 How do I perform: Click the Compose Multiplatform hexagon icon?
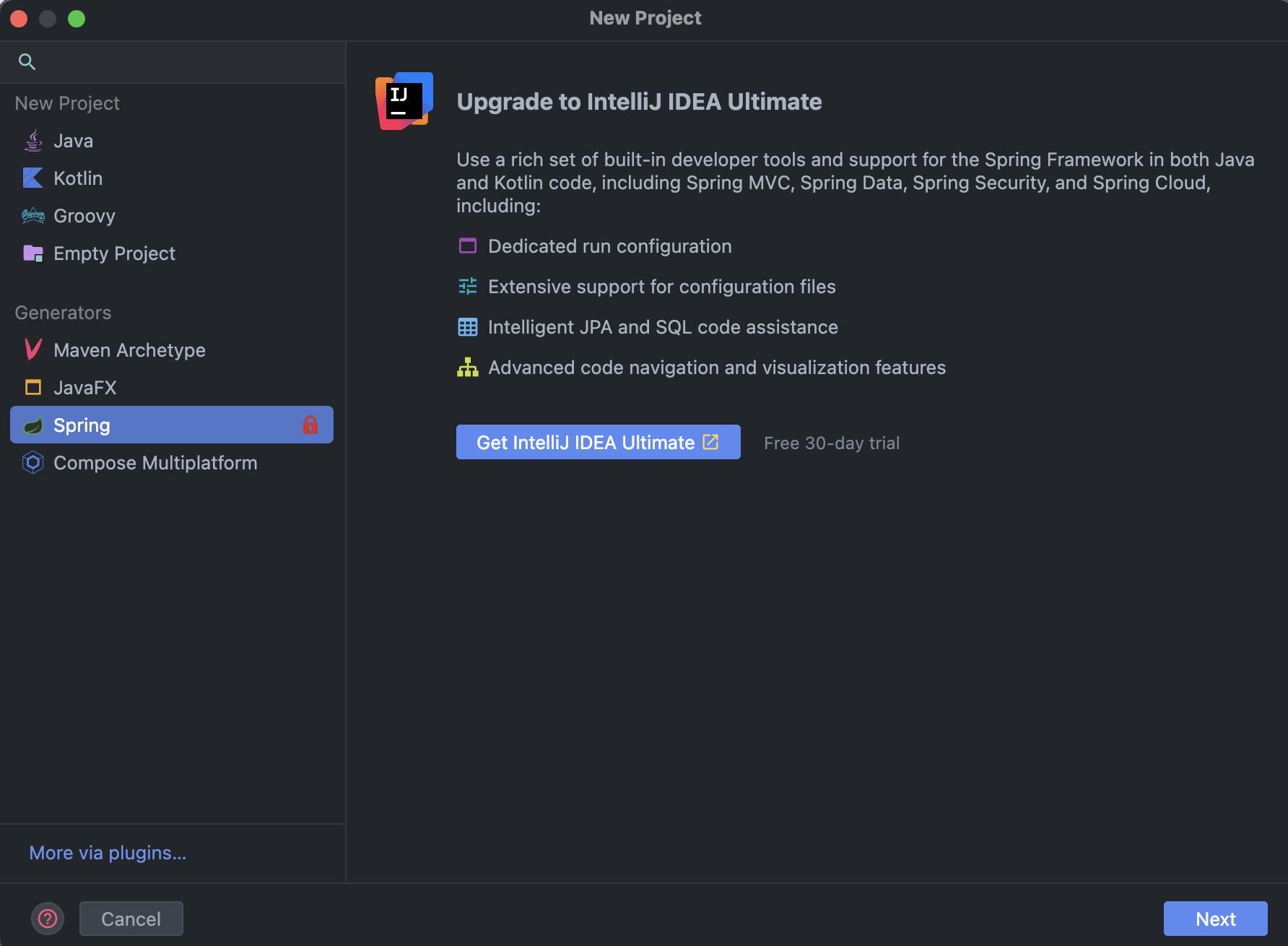(33, 463)
